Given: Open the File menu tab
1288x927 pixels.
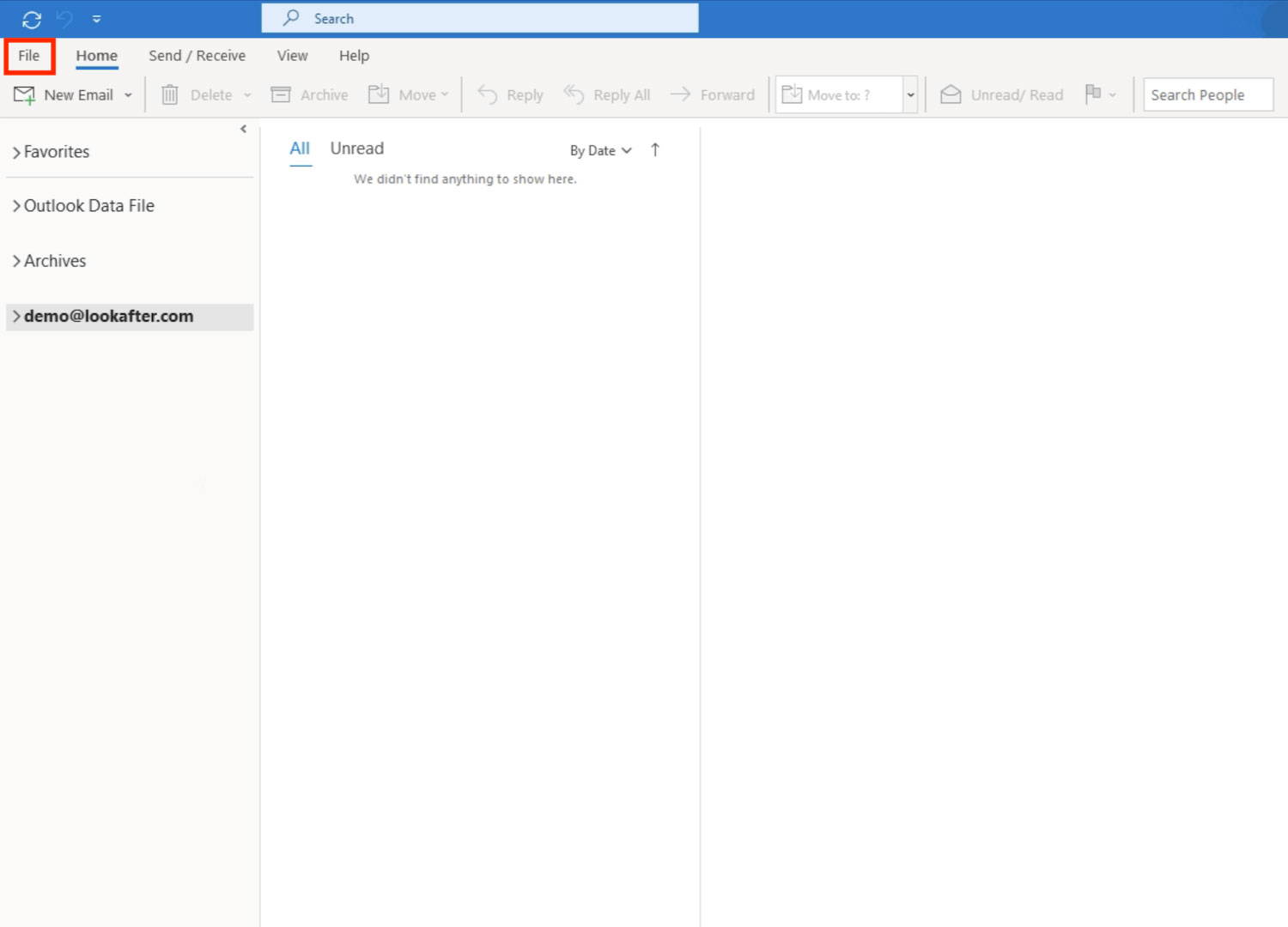Looking at the screenshot, I should [29, 56].
